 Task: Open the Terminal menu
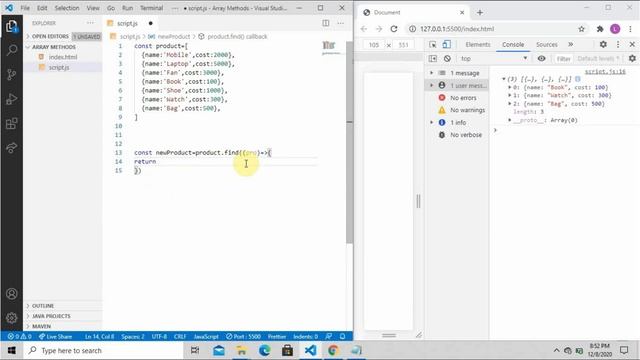(151, 8)
